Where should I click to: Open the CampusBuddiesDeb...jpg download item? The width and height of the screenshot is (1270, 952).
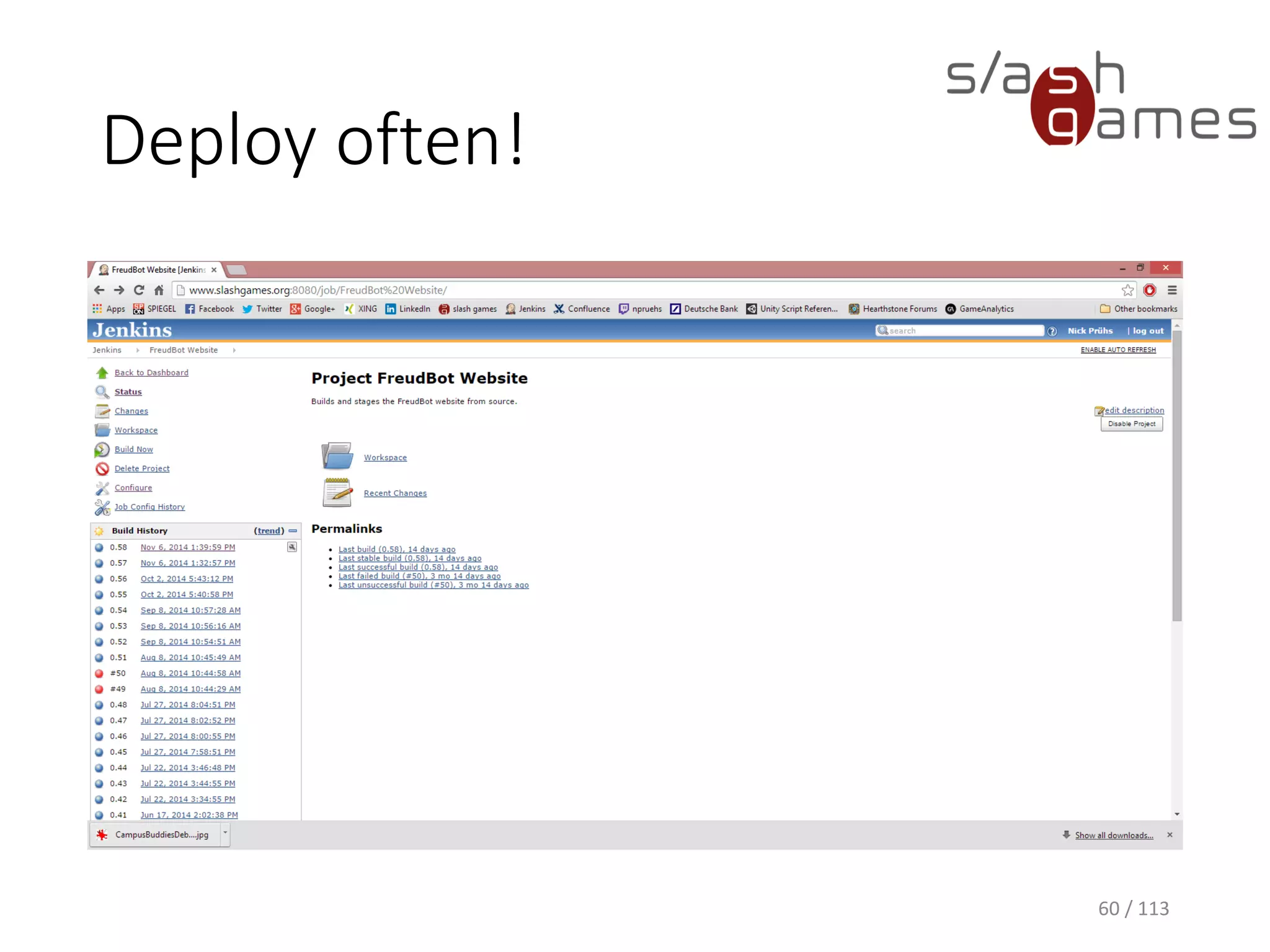pos(155,835)
